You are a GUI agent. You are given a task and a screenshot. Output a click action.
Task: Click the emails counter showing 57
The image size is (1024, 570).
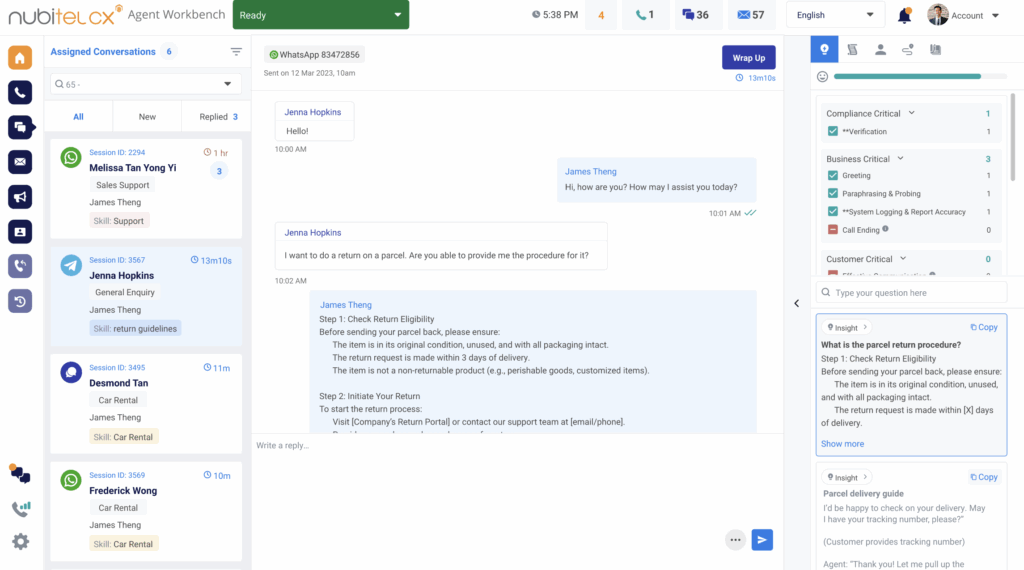pos(751,15)
